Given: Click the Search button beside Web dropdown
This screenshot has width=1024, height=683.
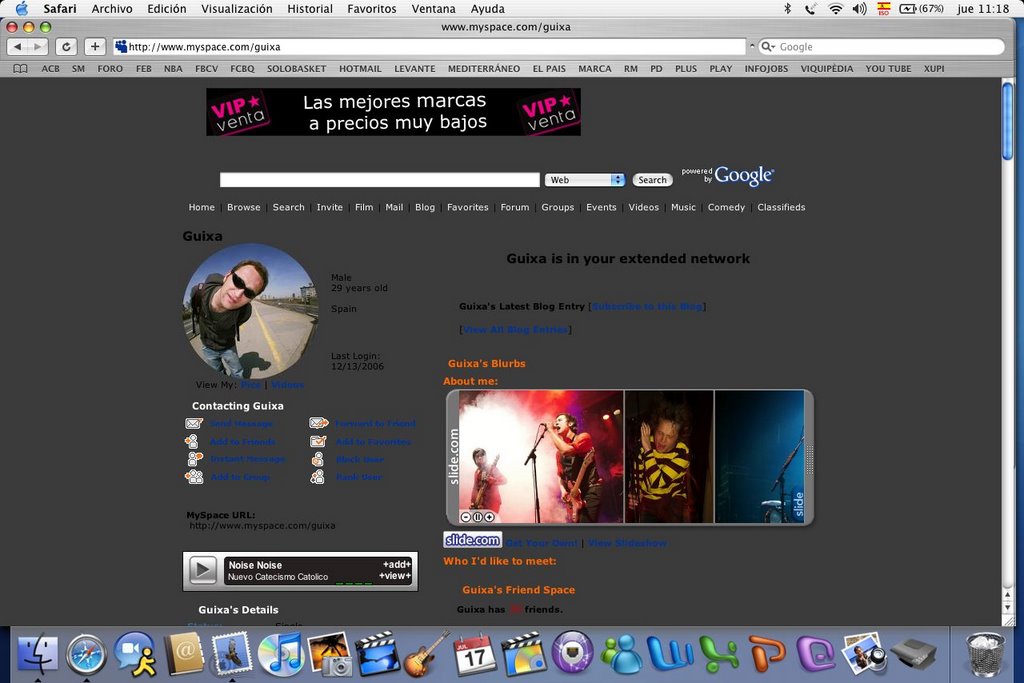Looking at the screenshot, I should coord(652,180).
